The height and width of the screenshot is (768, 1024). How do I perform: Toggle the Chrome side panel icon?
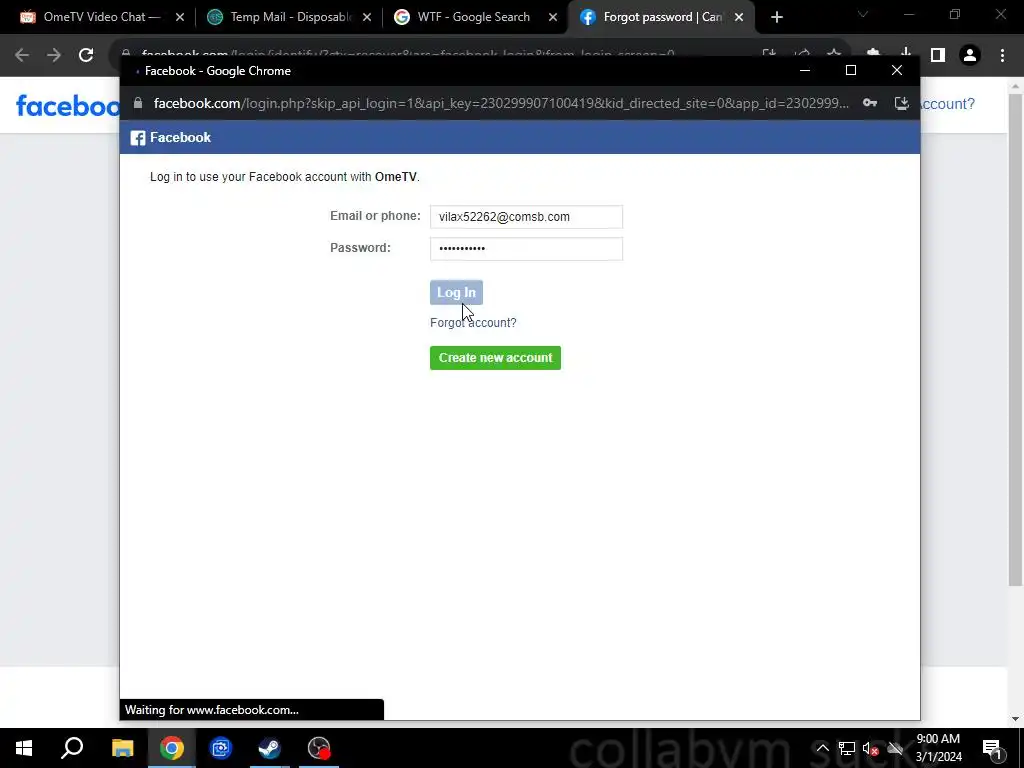pyautogui.click(x=938, y=55)
